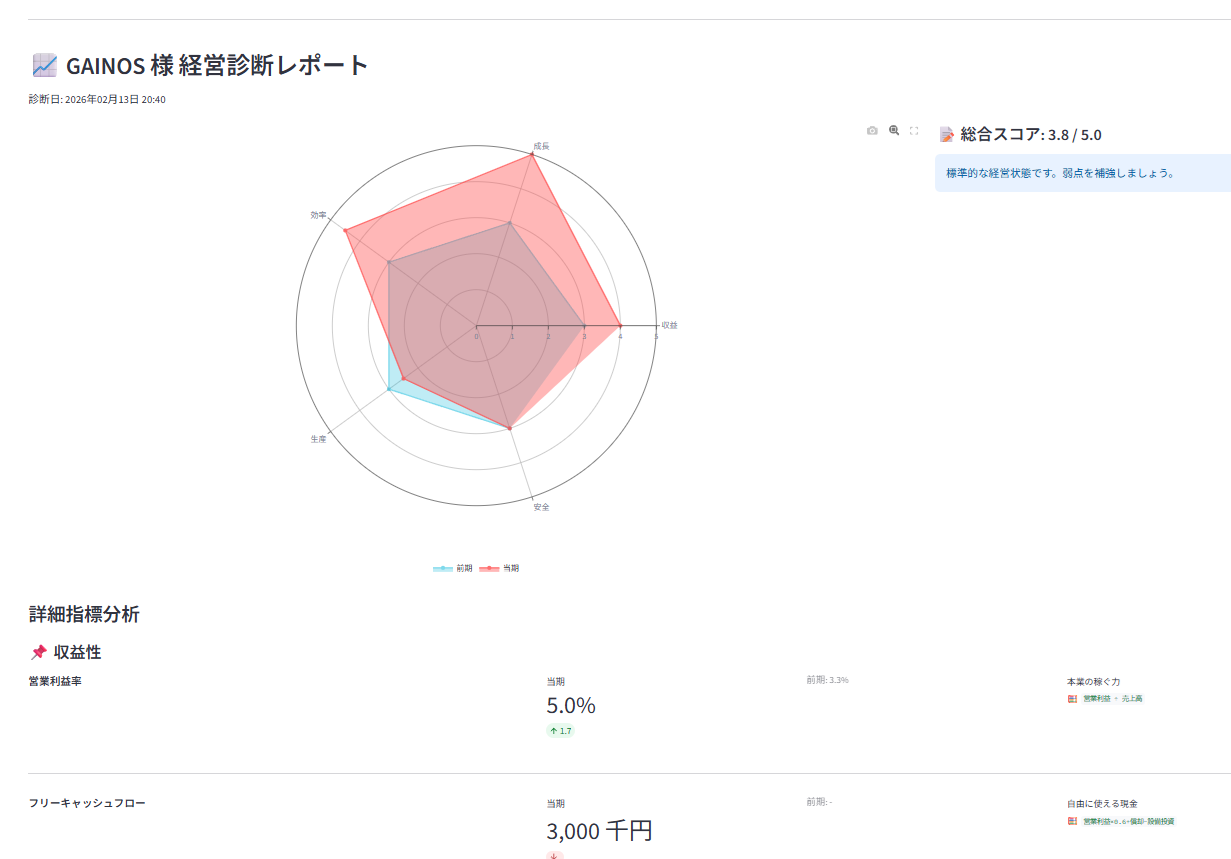Click the reset axes icon in the chart toolbar
Screen dimensions: 1231x859
(913, 130)
